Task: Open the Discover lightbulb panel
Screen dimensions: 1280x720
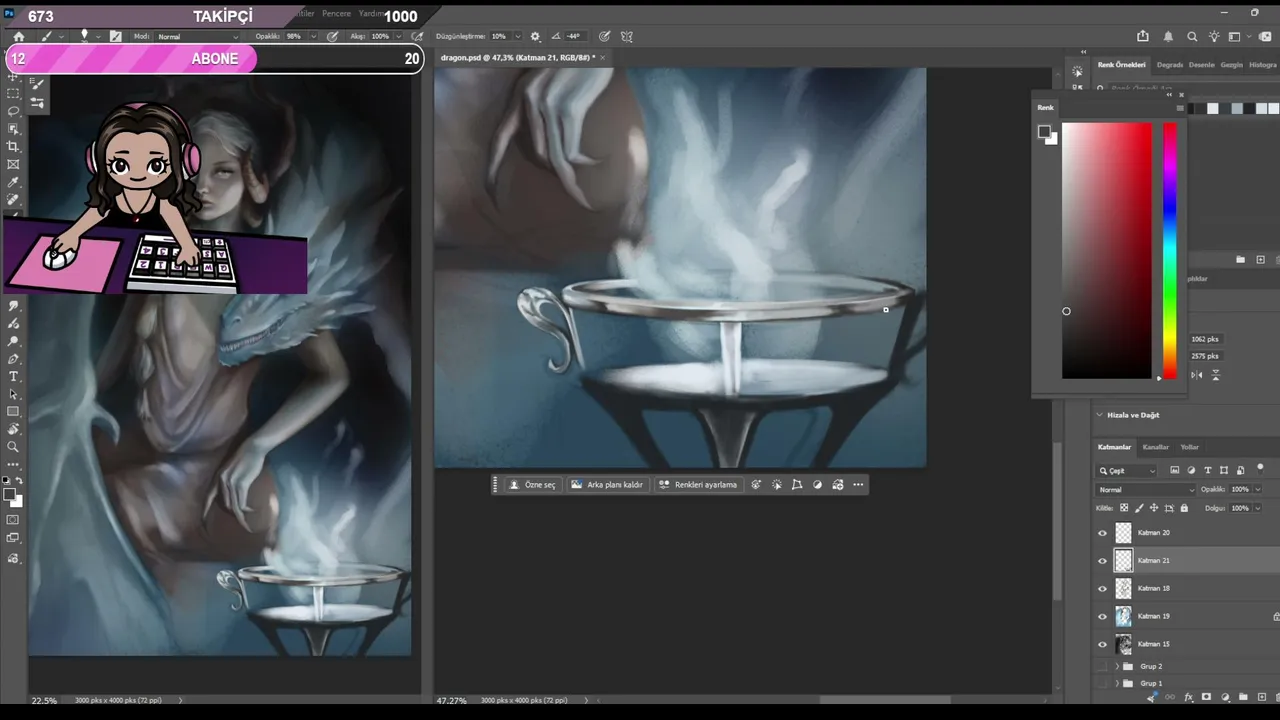Action: coord(1213,37)
